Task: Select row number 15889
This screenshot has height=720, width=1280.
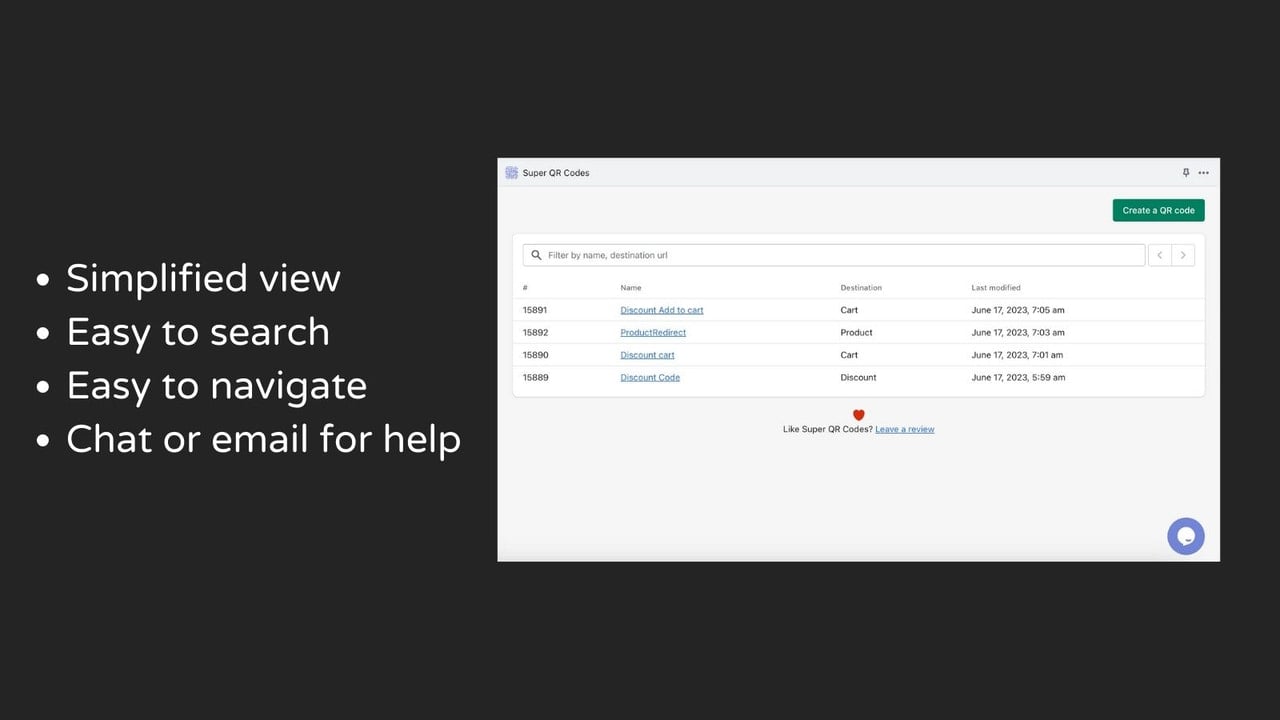Action: [x=535, y=377]
